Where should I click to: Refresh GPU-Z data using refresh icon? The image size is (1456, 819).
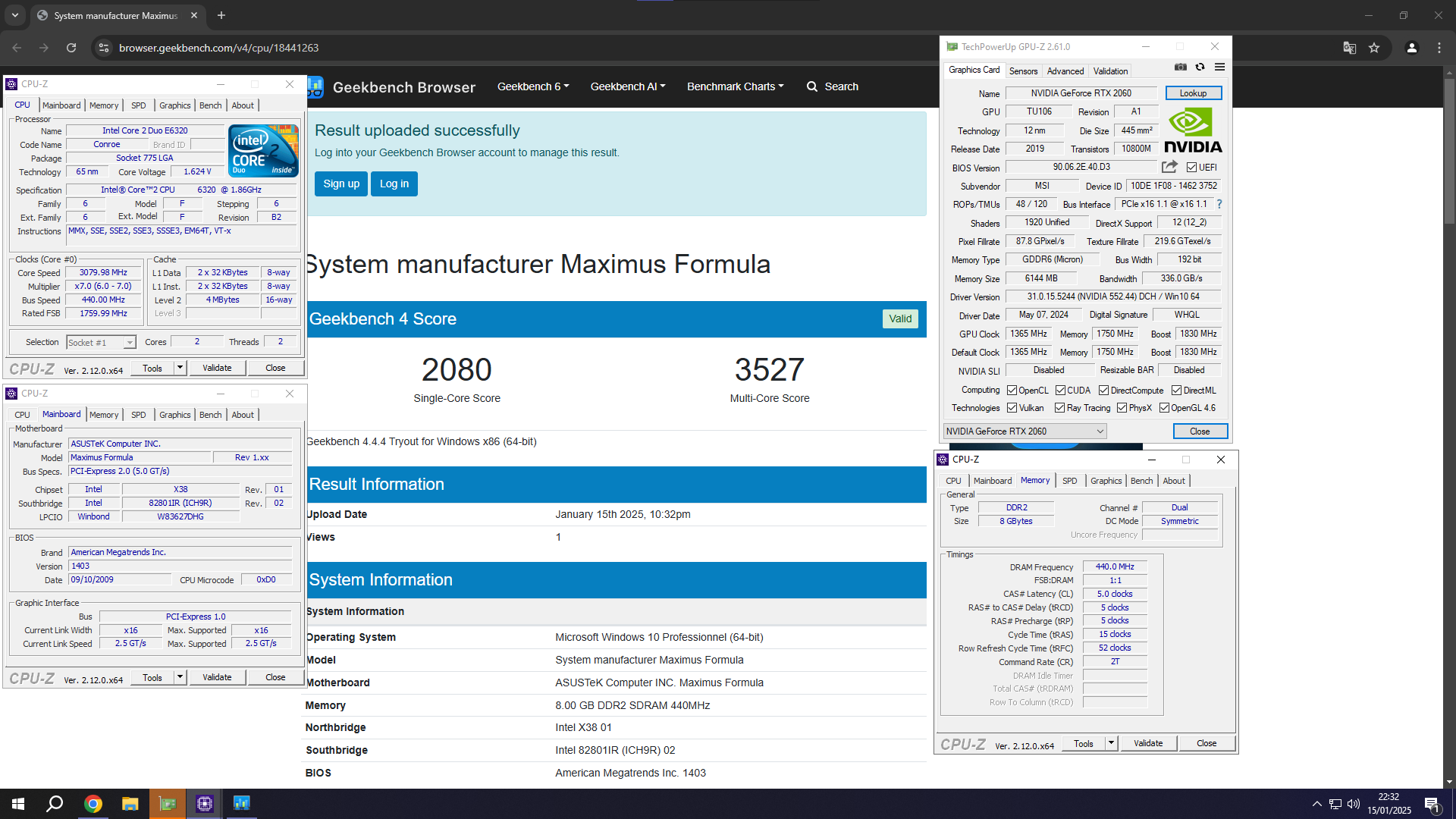pos(1200,67)
